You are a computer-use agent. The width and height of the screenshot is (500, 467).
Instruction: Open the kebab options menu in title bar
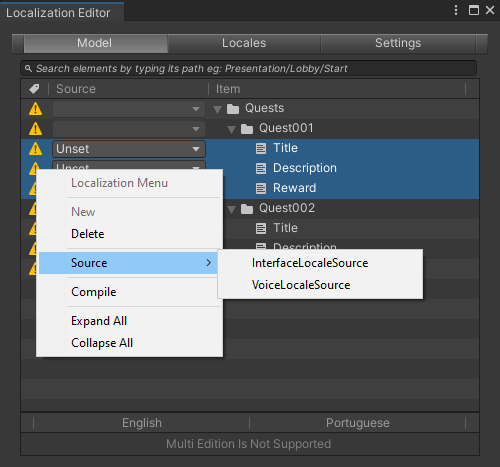(x=456, y=10)
